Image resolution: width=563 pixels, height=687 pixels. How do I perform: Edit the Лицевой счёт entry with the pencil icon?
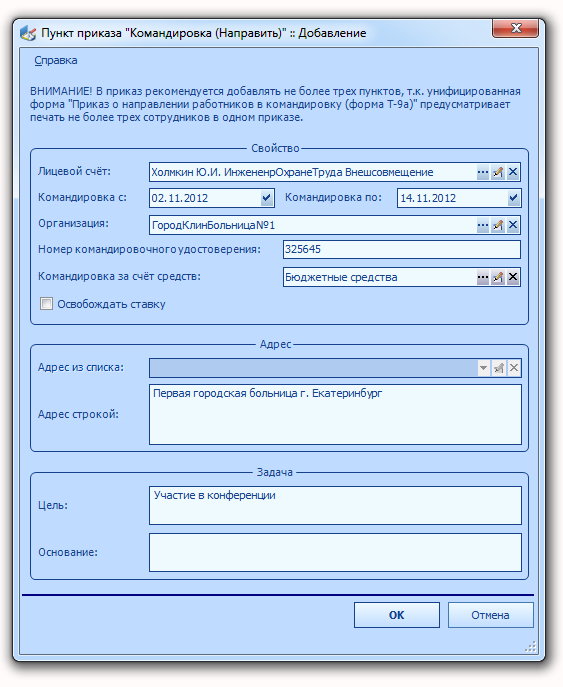point(498,172)
